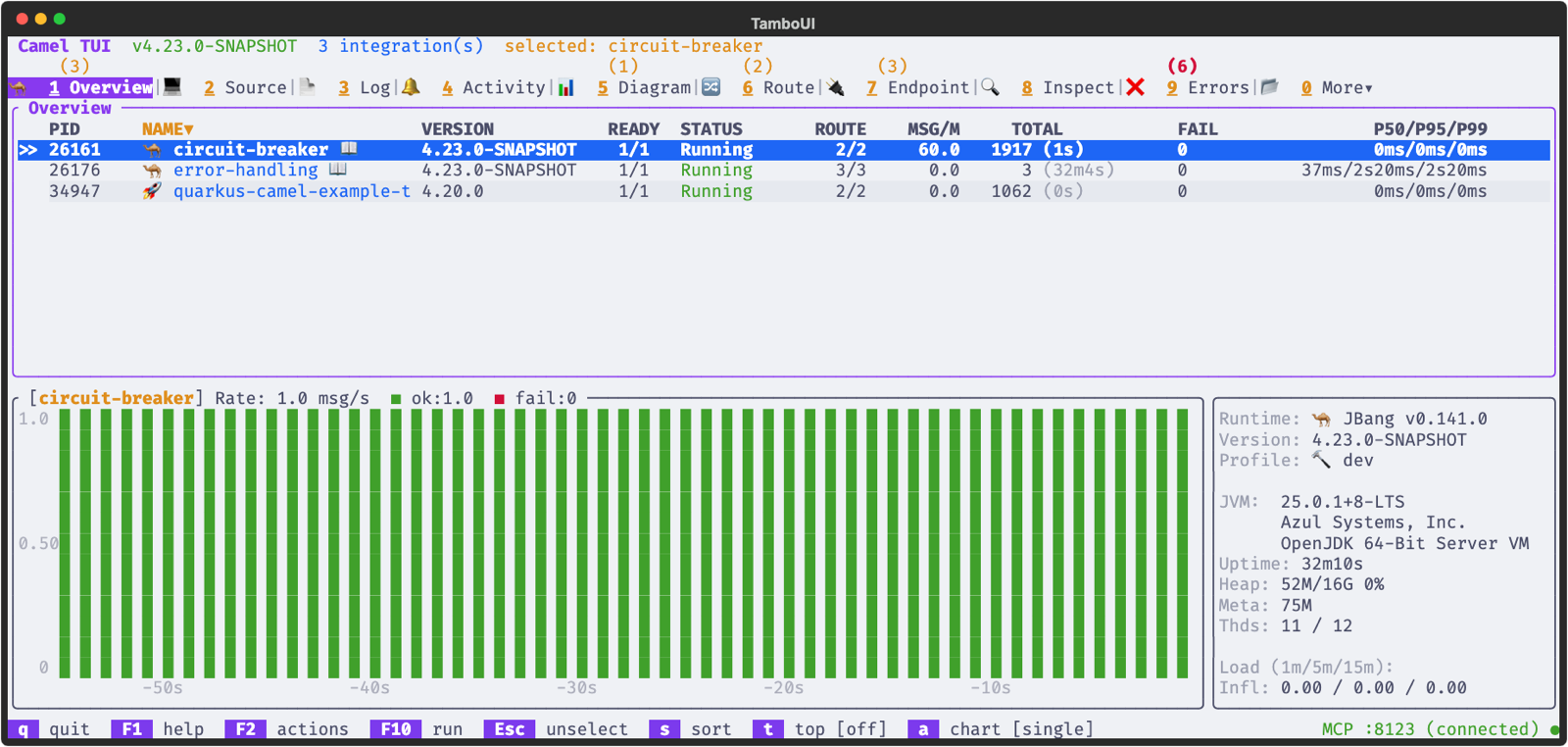Click camel icon next to Runtime JBang

pyautogui.click(x=1322, y=420)
